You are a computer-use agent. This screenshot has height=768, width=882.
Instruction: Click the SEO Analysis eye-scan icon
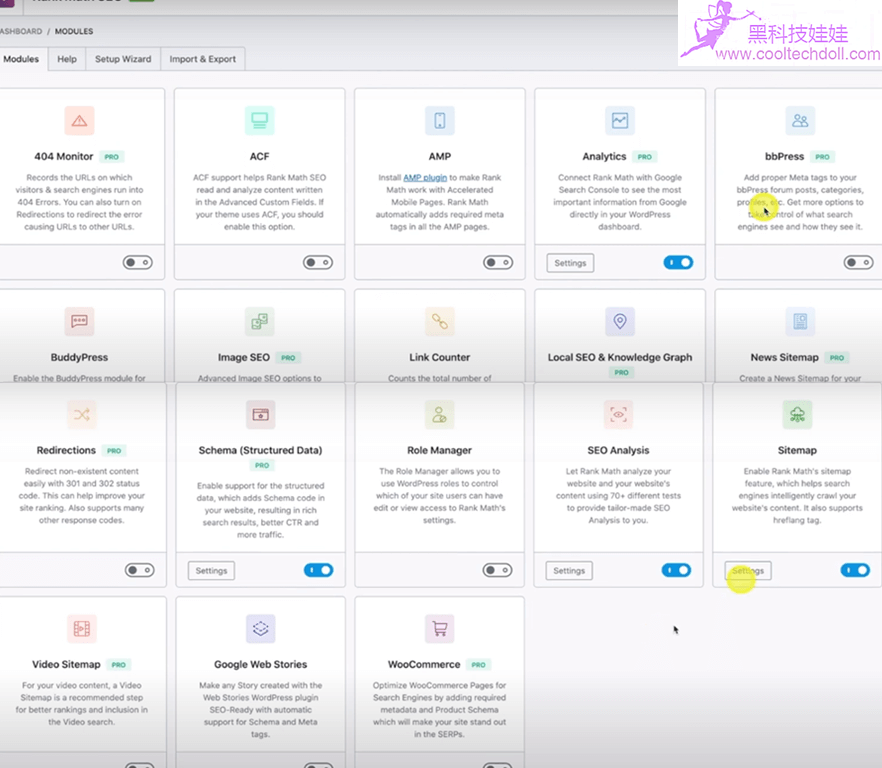click(x=618, y=415)
